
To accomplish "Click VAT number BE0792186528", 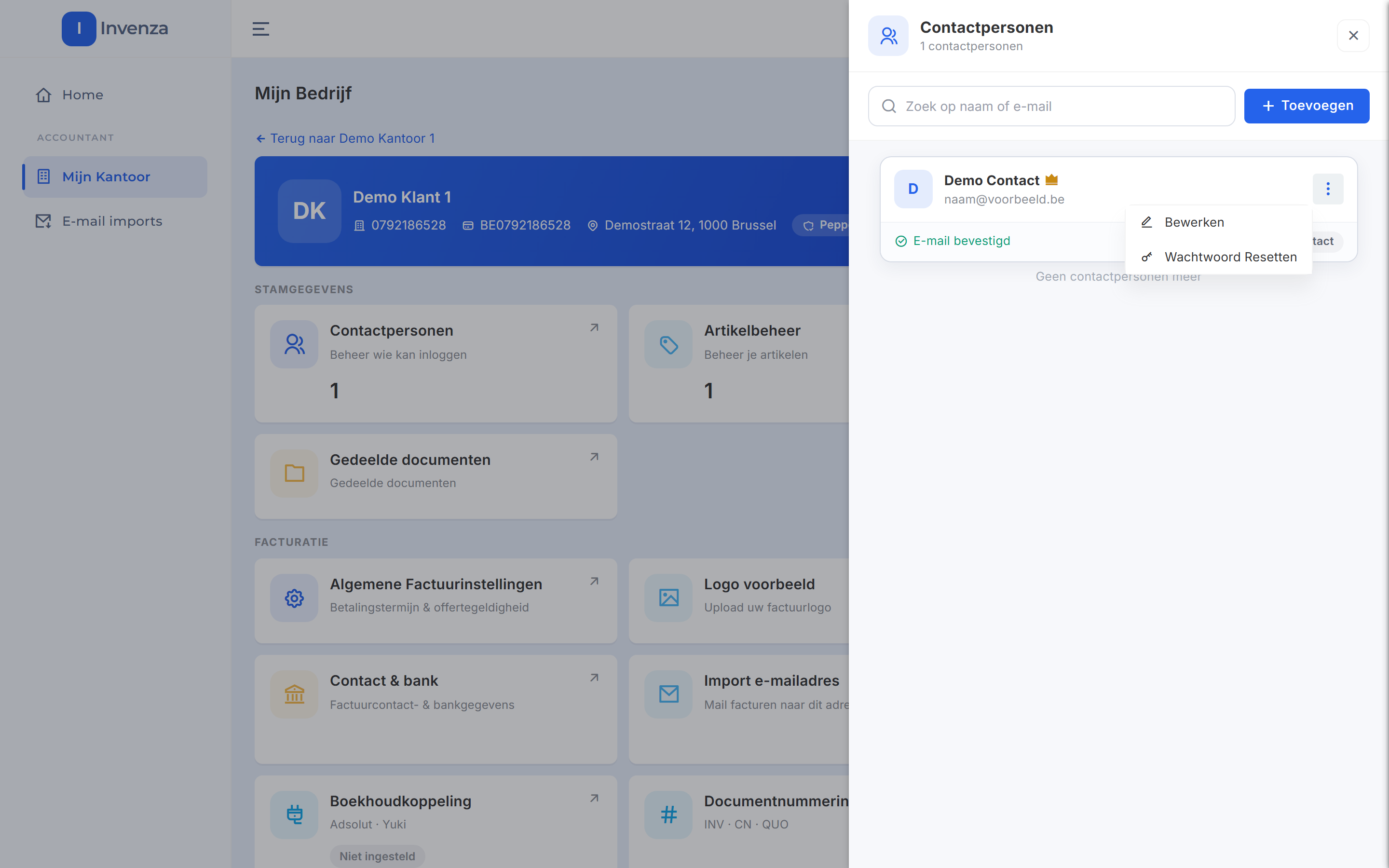I will point(517,225).
